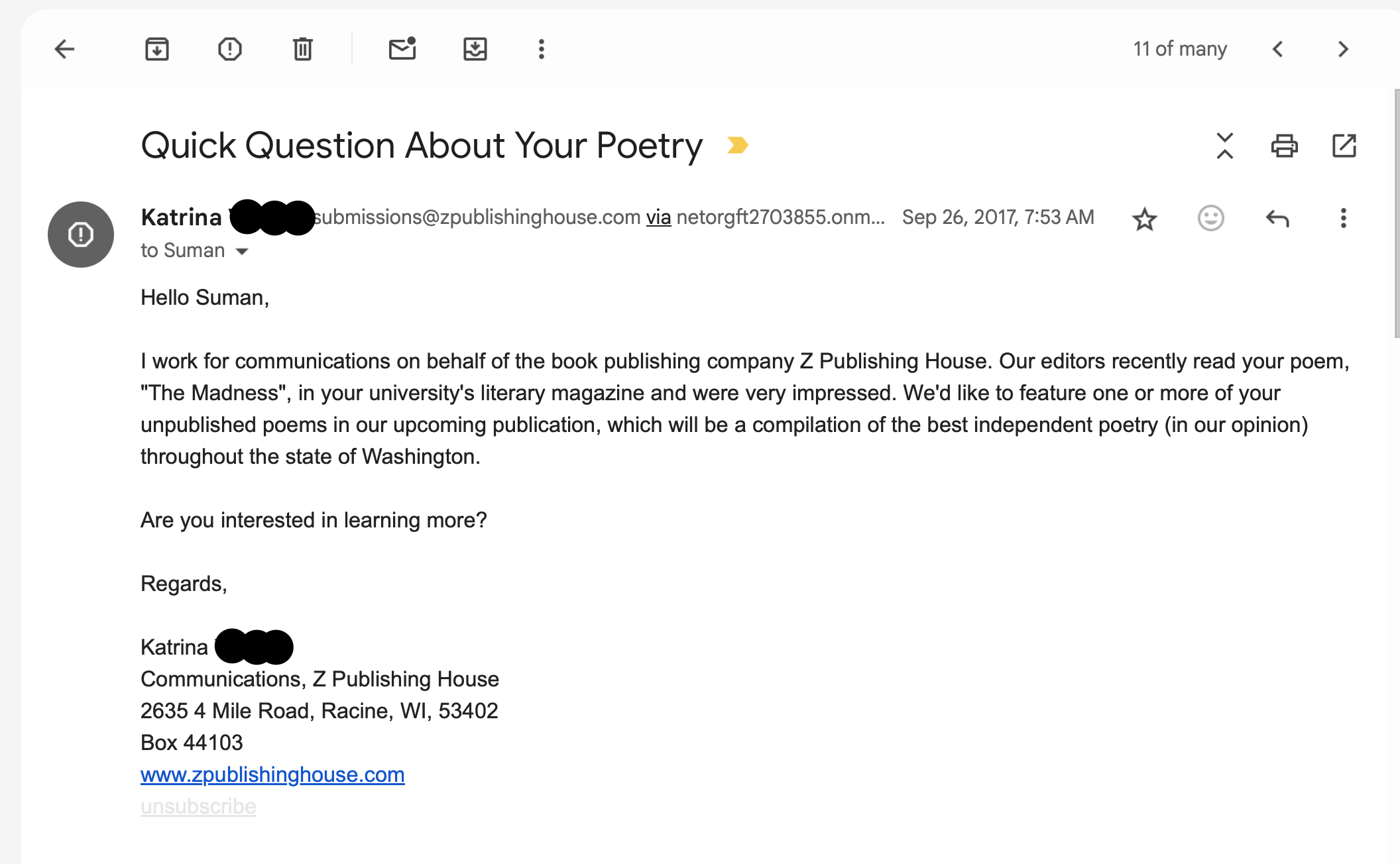Open message more options next to reply
This screenshot has height=864, width=1400.
(x=1344, y=218)
